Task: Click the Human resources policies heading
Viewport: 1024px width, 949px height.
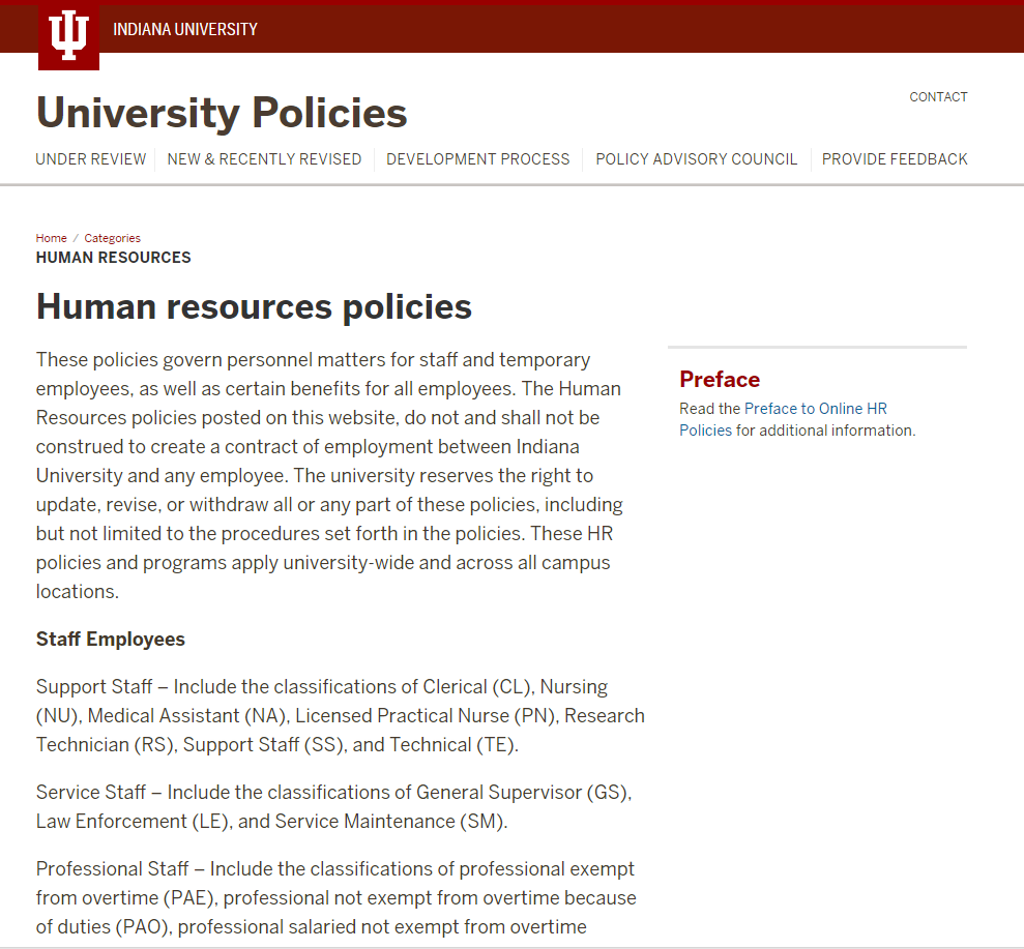Action: [253, 306]
